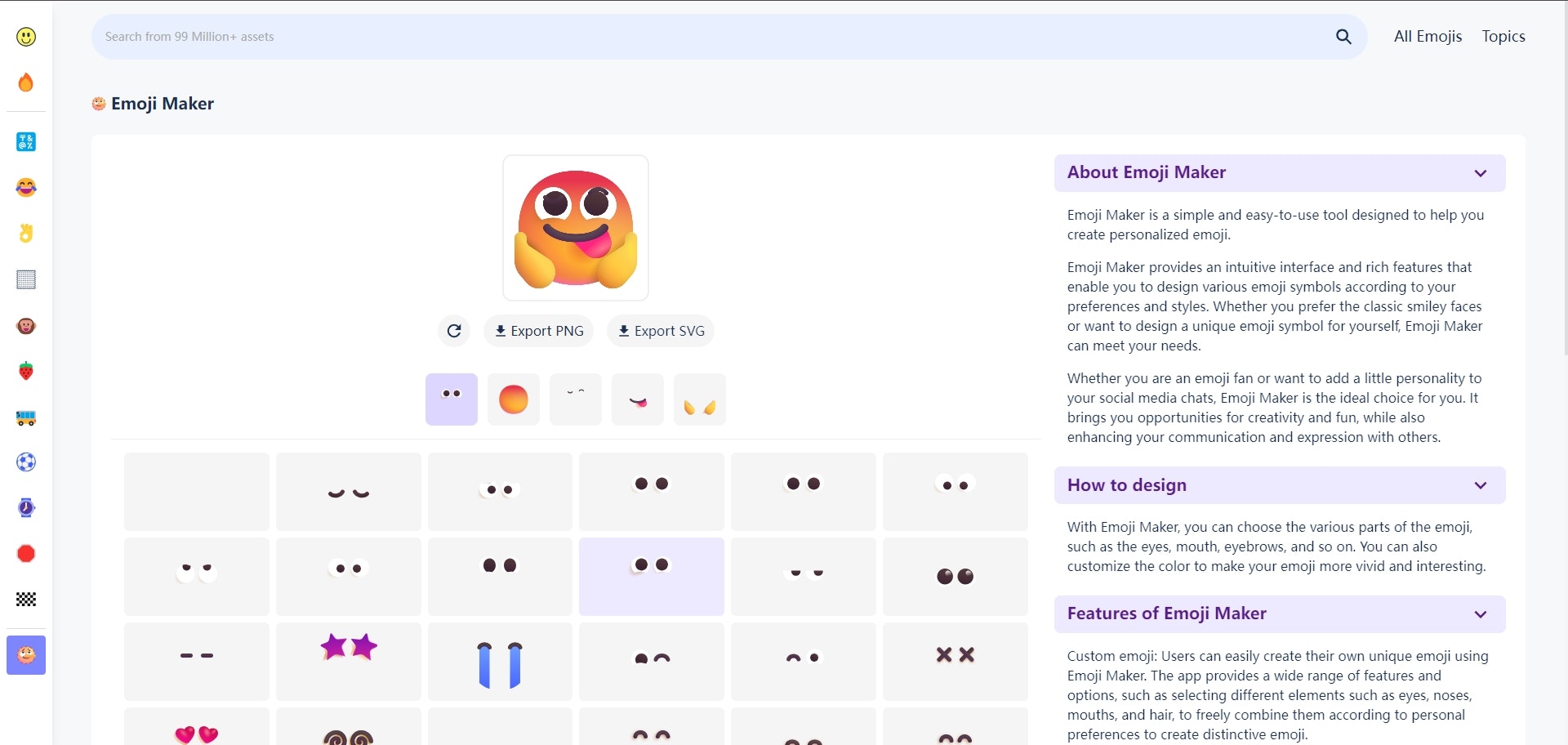Open the soccer ball activities icon

26,462
